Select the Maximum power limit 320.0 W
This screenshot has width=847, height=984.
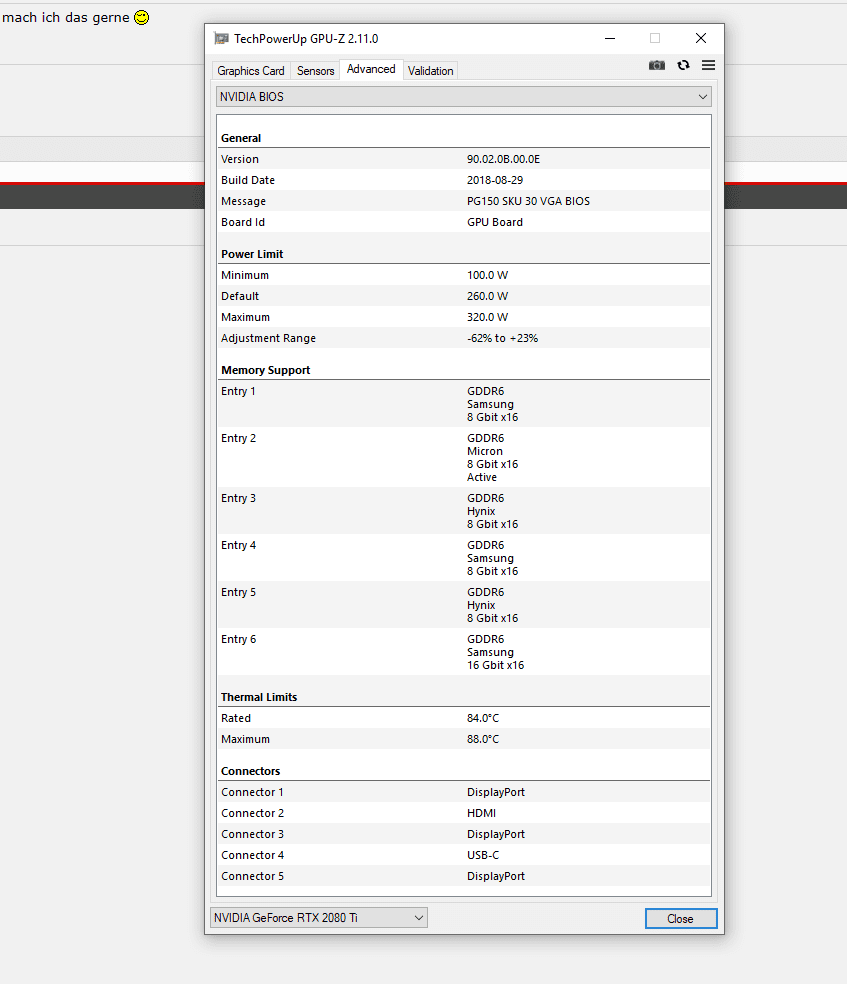tap(487, 318)
